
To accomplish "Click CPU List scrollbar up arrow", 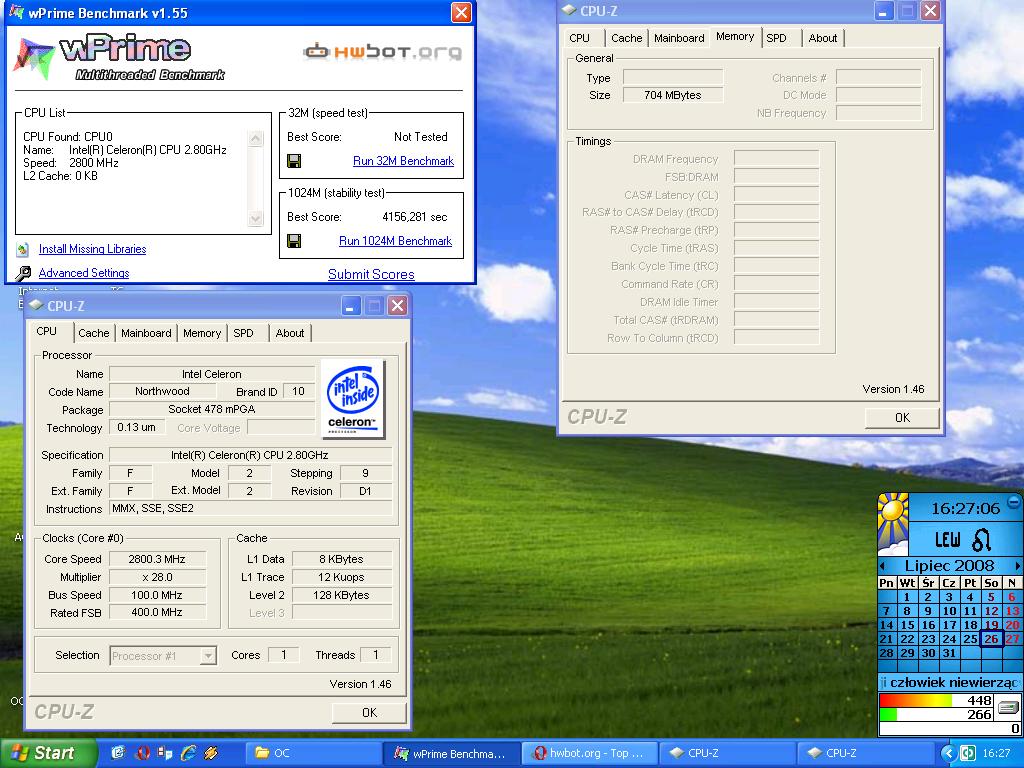I will 256,138.
